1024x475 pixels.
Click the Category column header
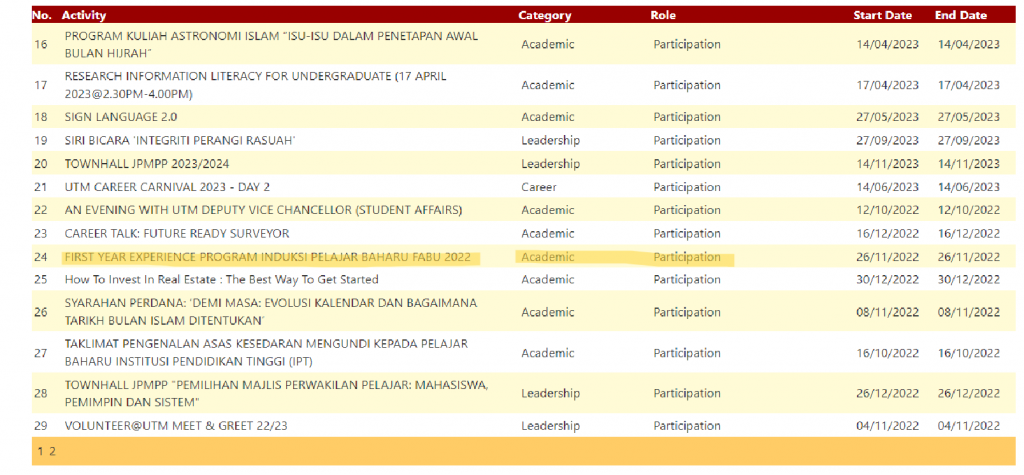(x=545, y=15)
